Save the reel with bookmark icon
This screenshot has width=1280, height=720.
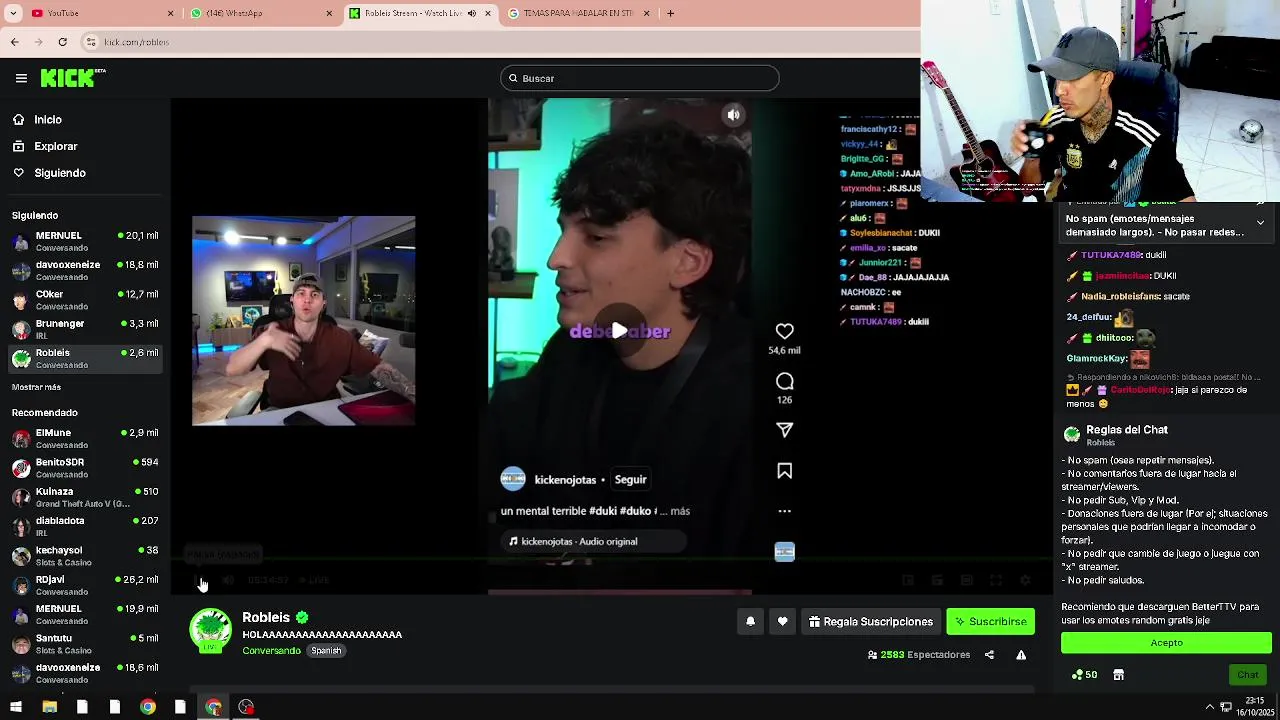784,471
